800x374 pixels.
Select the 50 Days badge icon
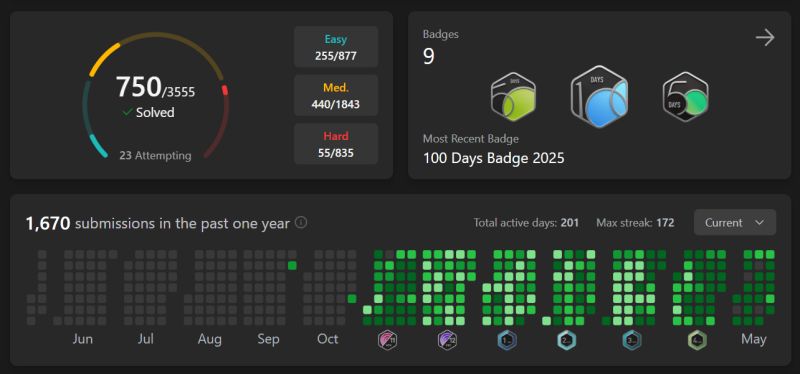685,96
